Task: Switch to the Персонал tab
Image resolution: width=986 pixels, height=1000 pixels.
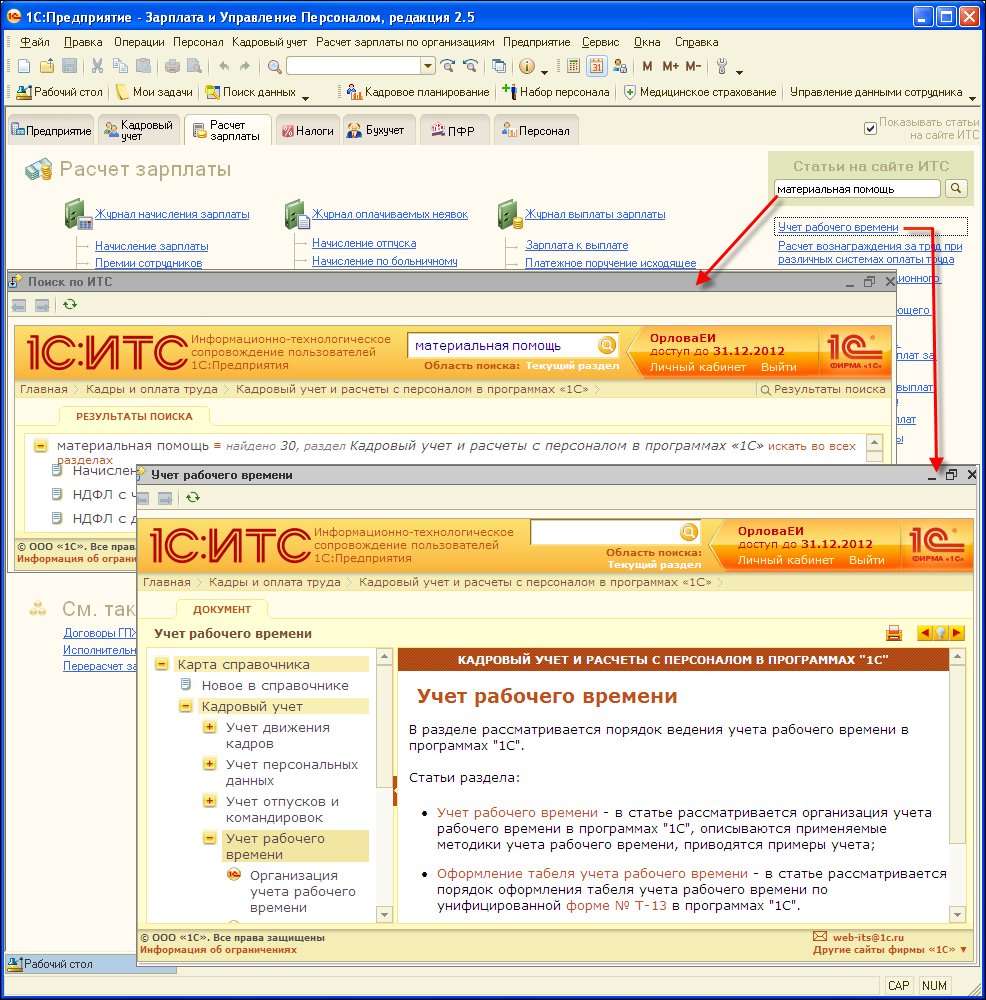Action: coord(536,131)
